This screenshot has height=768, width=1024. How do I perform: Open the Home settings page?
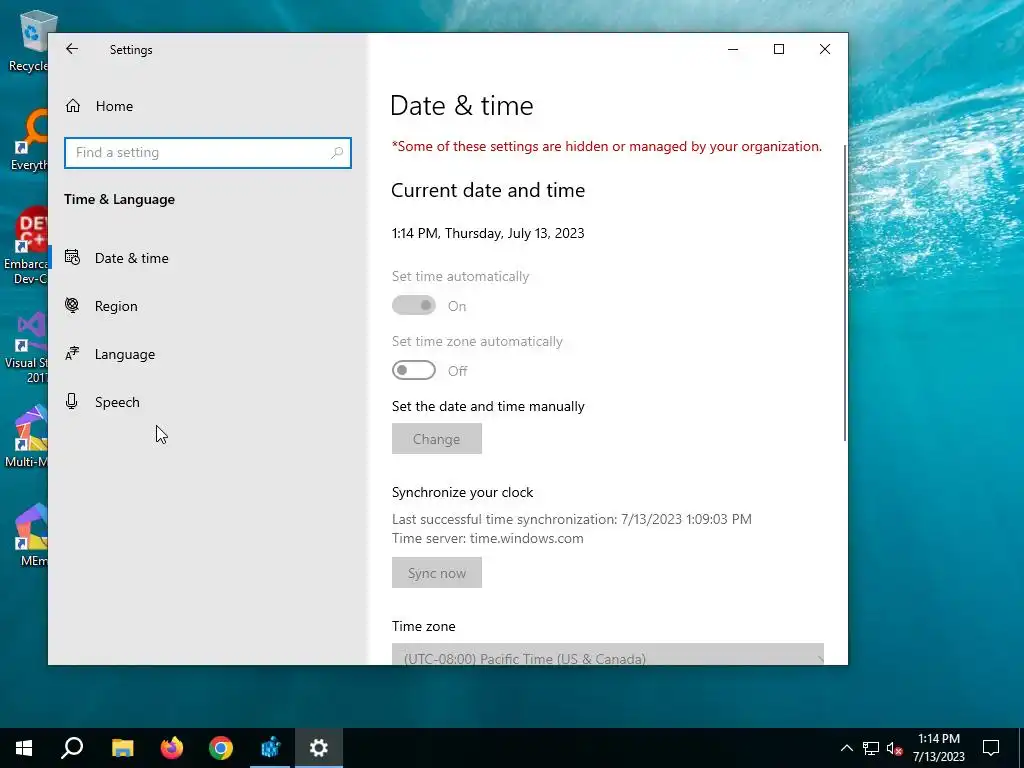[x=207, y=106]
